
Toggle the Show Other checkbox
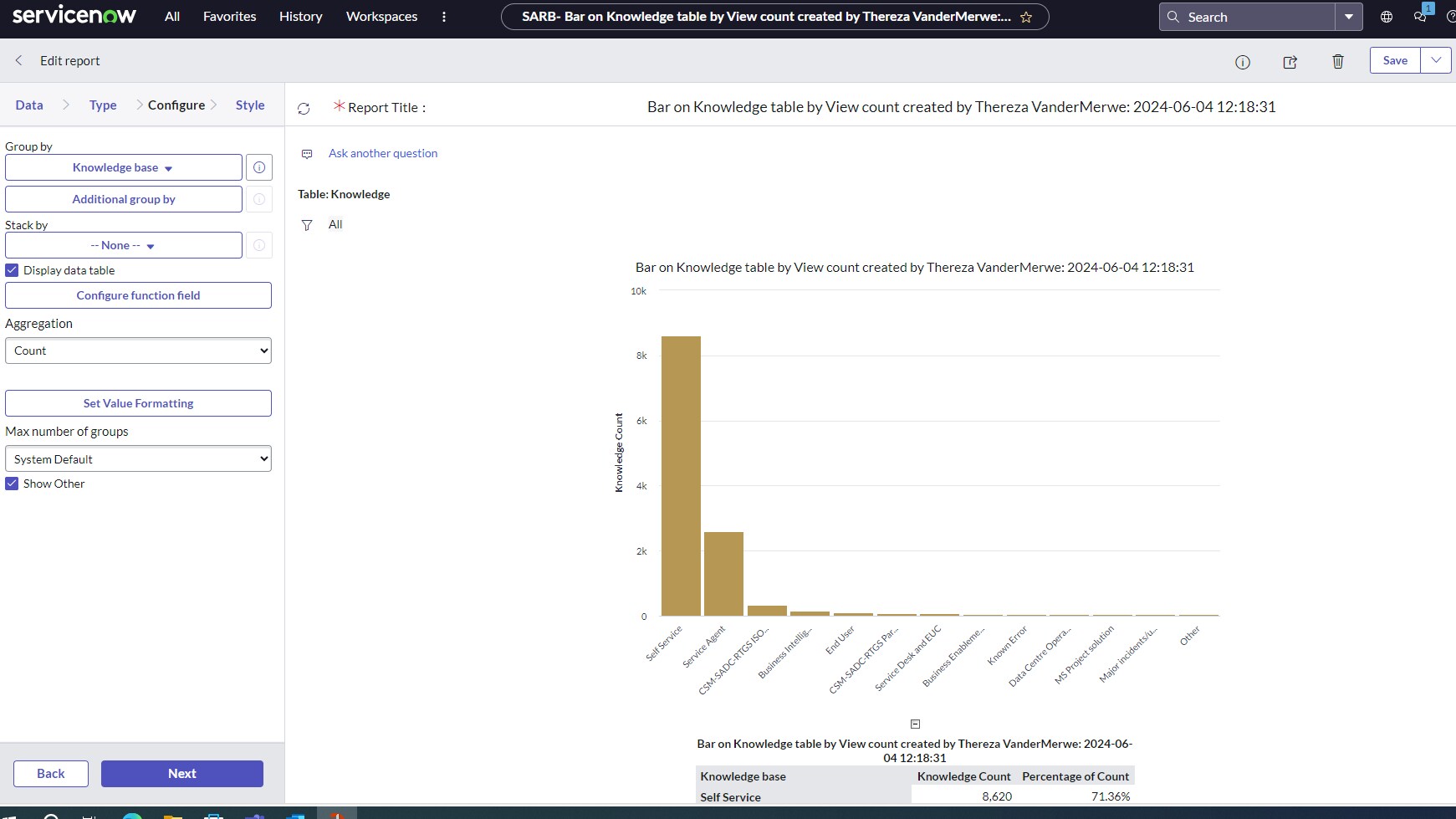(x=12, y=484)
